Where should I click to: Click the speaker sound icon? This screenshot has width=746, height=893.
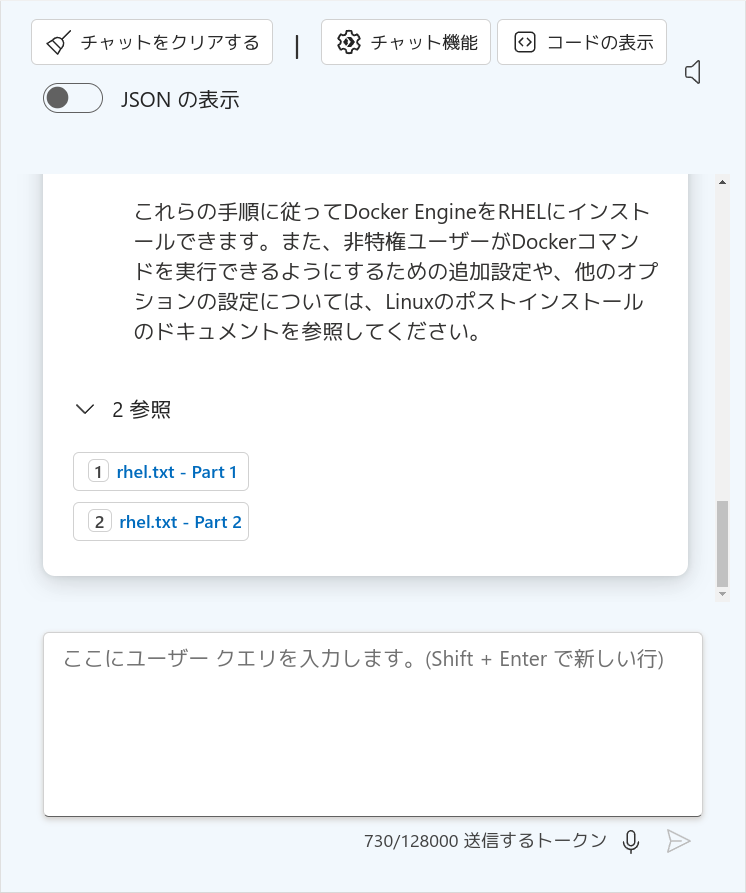[692, 72]
